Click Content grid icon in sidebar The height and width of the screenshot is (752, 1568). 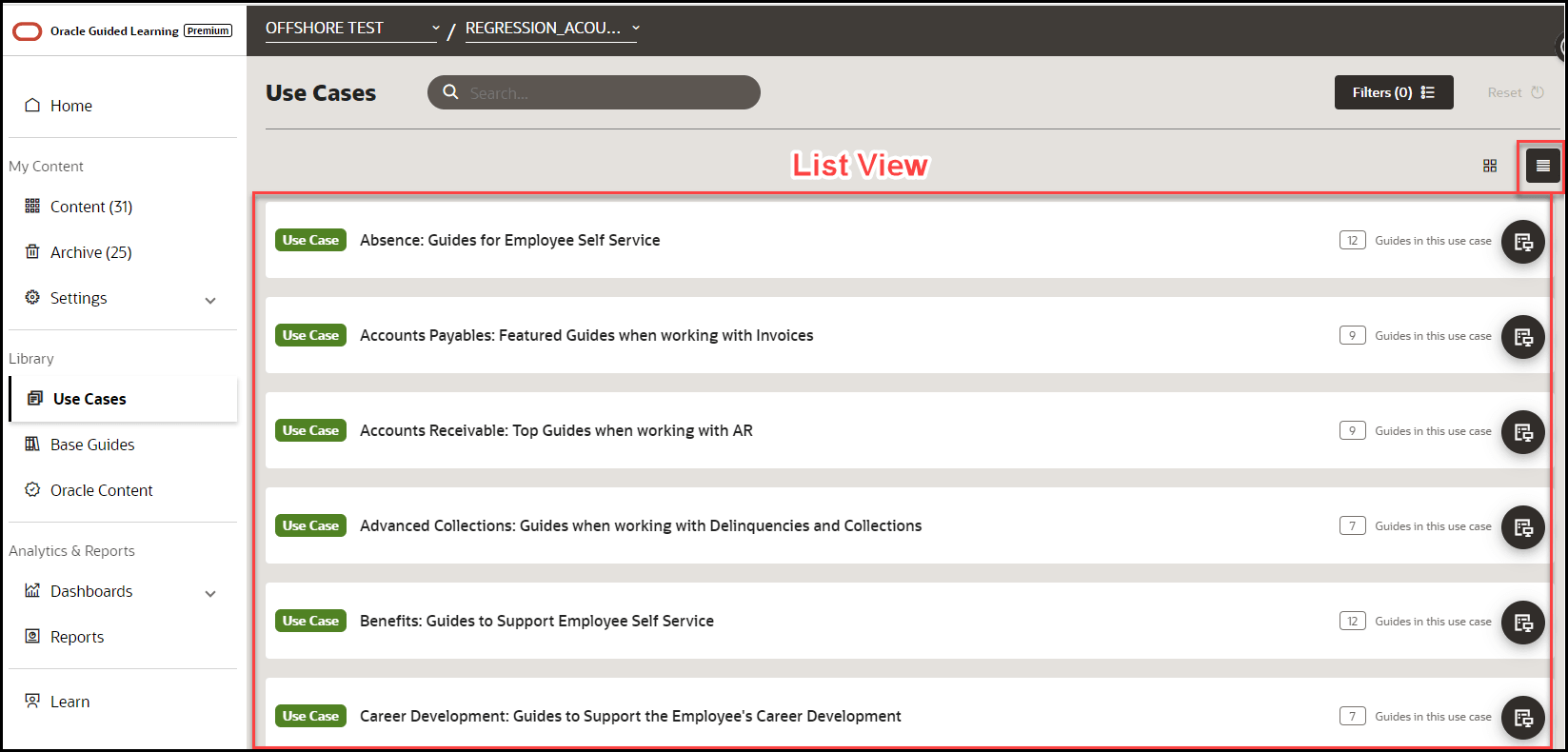click(x=32, y=206)
